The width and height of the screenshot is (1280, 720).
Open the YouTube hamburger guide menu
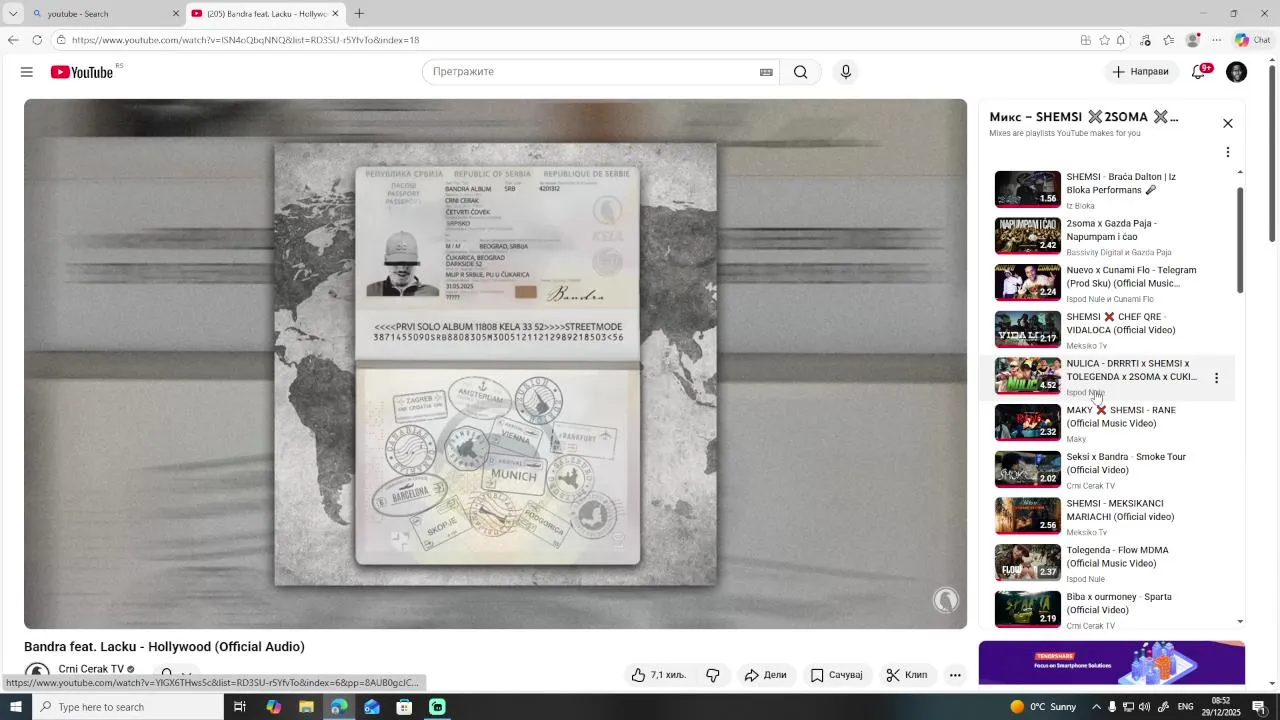[27, 72]
